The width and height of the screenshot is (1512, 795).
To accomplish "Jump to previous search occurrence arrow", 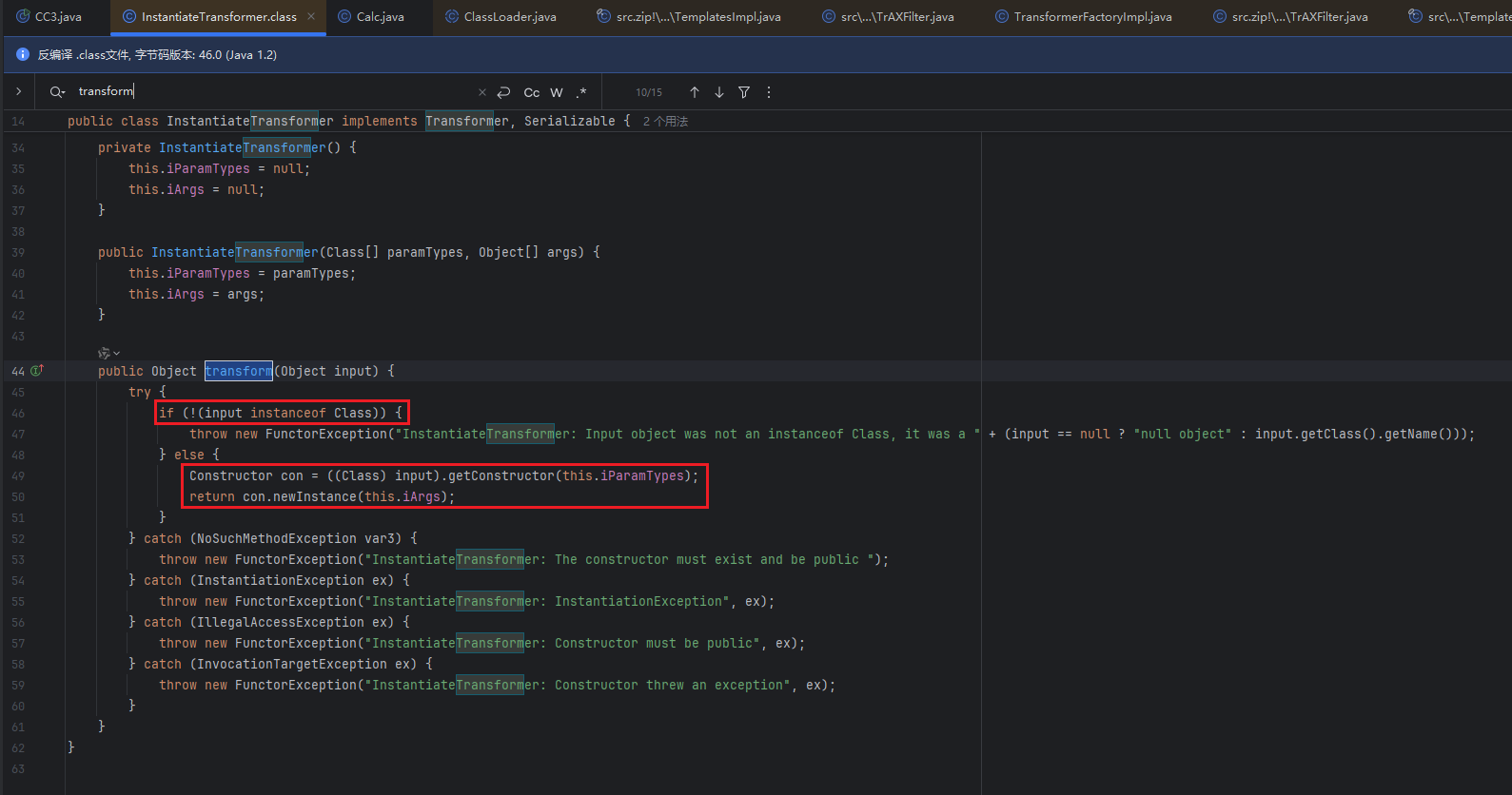I will [x=695, y=92].
